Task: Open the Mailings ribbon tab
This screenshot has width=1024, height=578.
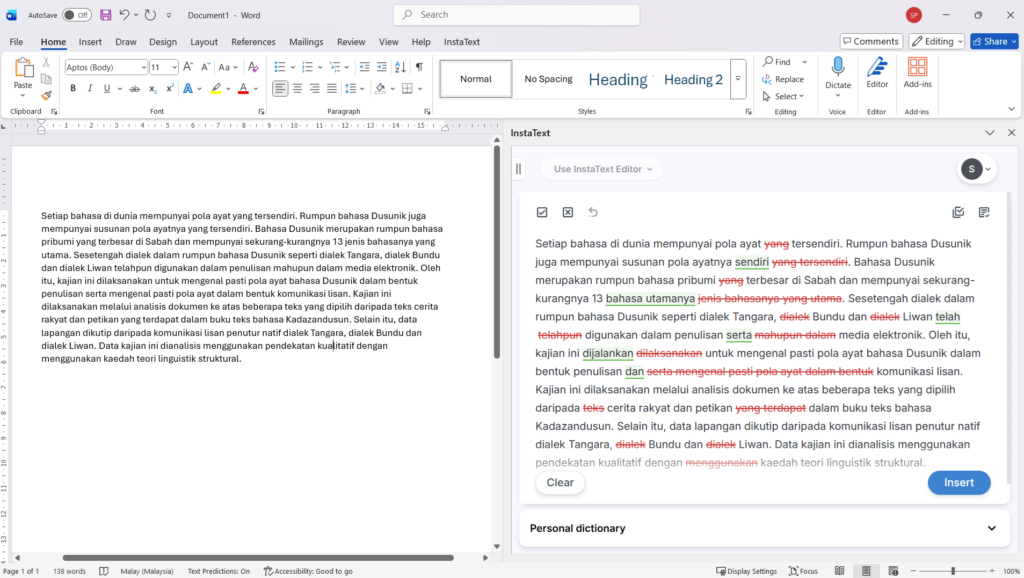Action: tap(306, 42)
